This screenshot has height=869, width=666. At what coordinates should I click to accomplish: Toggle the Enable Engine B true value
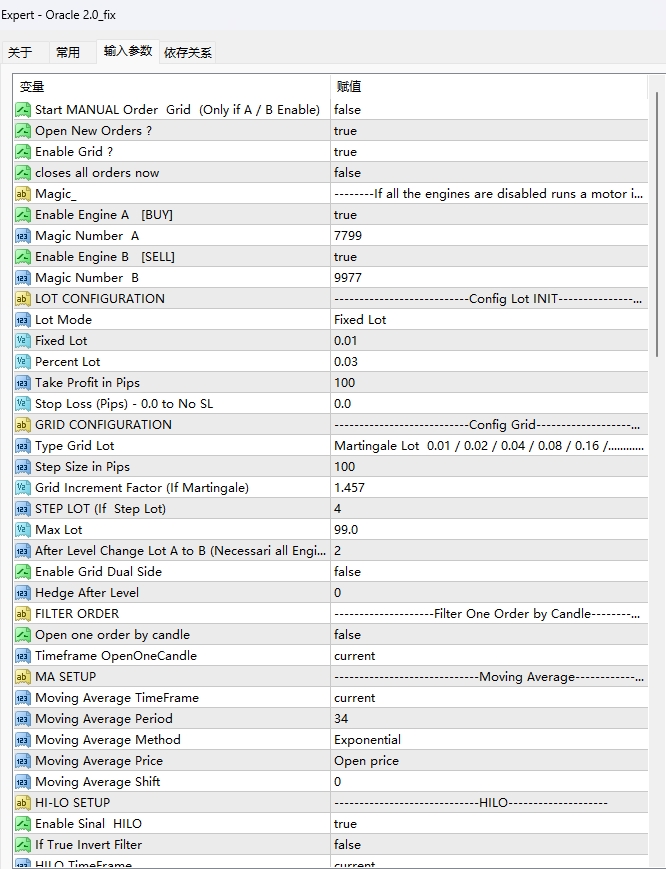click(x=489, y=257)
